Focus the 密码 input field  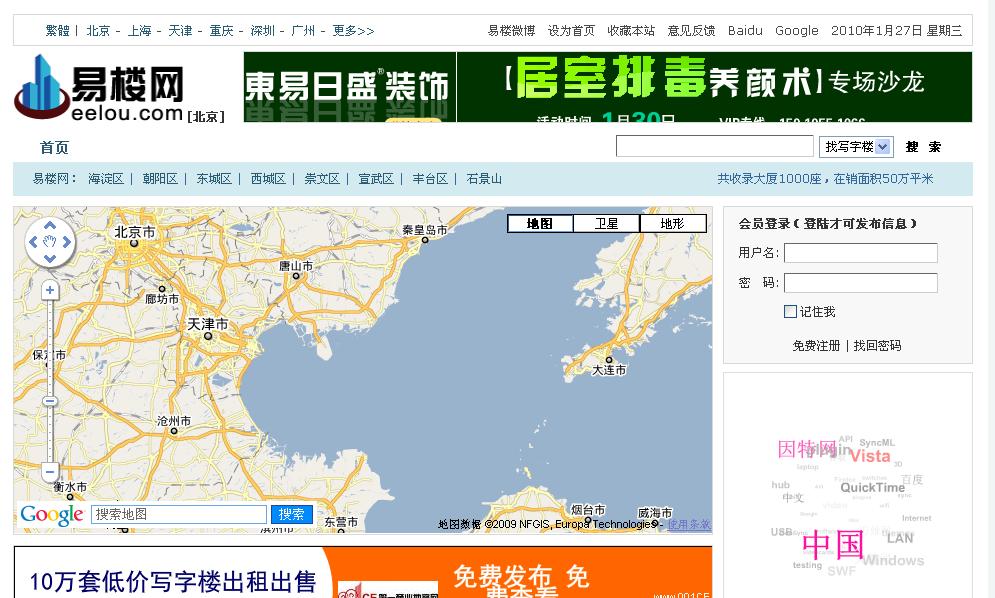[x=860, y=282]
